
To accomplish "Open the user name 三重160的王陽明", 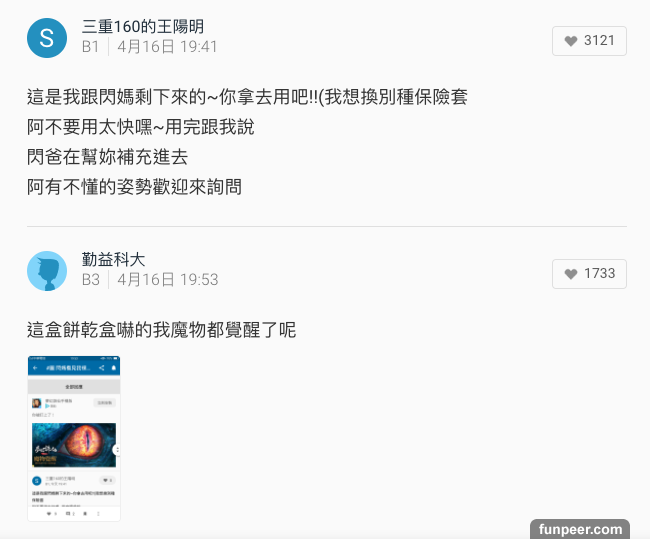I will 143,27.
